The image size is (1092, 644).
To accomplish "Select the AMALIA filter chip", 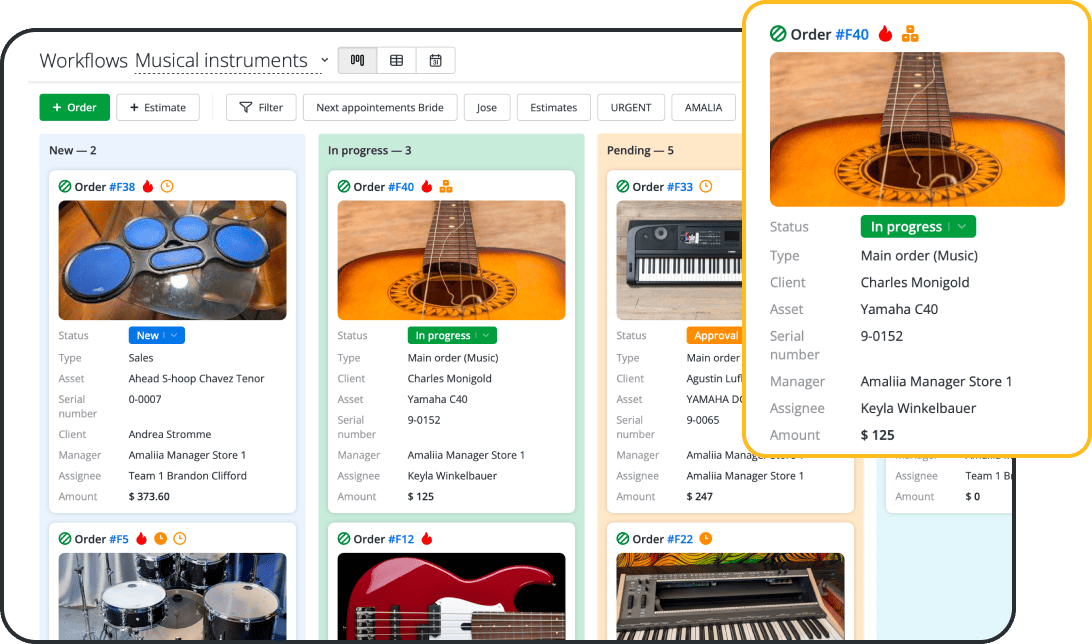I will click(703, 107).
